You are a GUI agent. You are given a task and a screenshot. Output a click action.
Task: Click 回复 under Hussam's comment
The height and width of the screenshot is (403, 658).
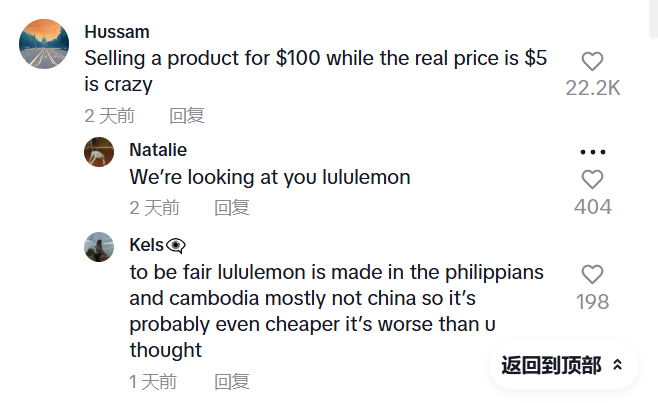tap(187, 115)
